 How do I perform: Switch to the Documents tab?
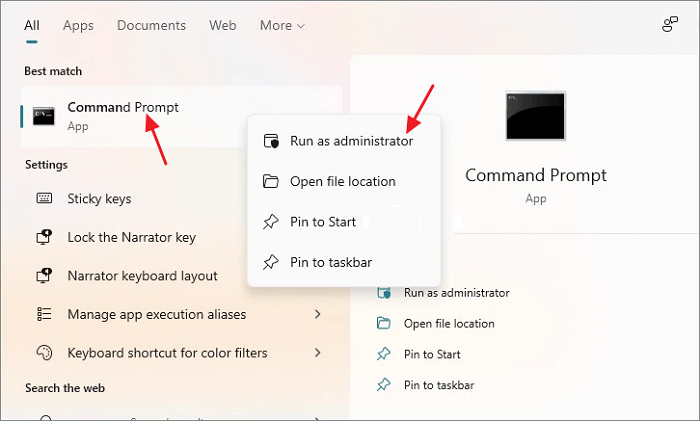pos(151,25)
